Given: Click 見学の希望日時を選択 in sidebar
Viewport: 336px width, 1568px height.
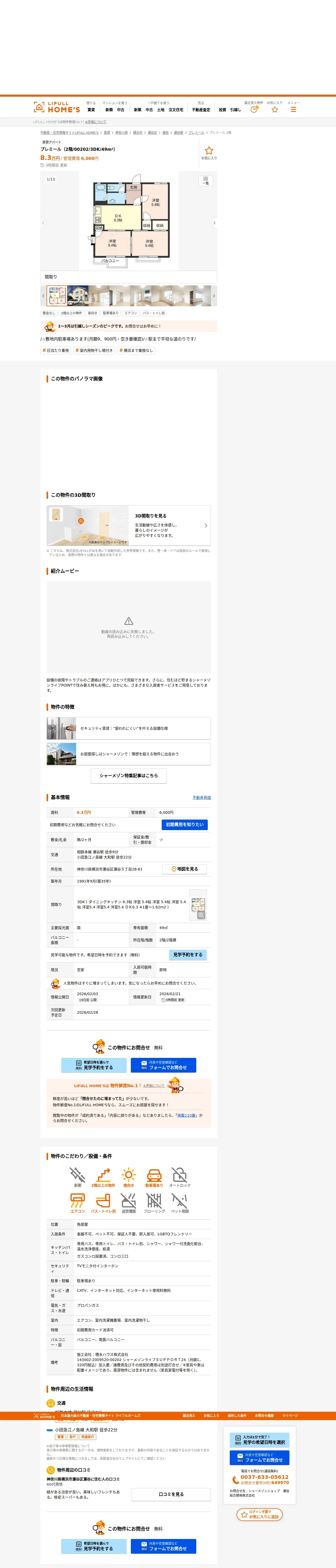Looking at the screenshot, I should click(260, 1440).
